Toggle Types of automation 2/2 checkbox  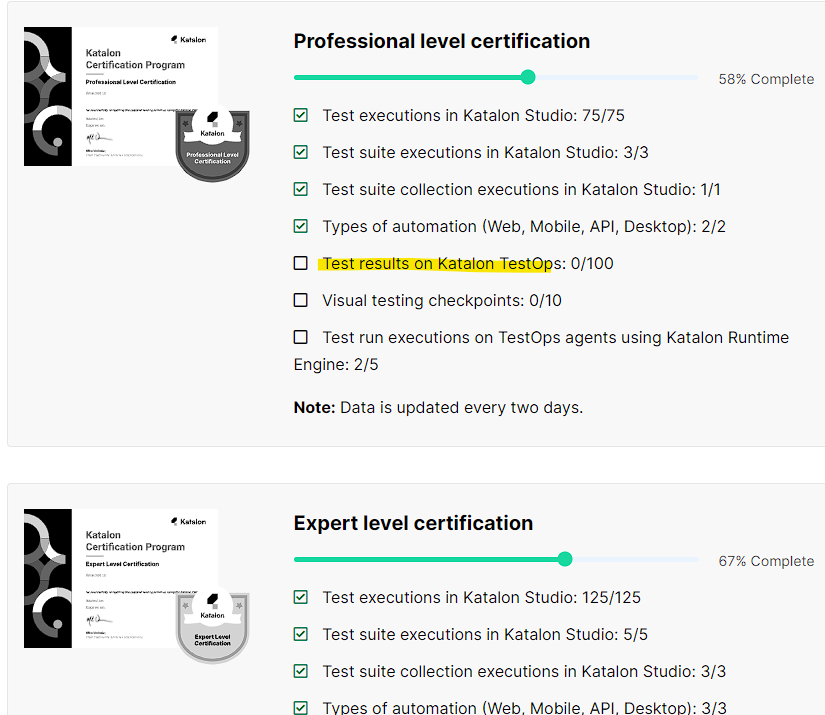[300, 226]
